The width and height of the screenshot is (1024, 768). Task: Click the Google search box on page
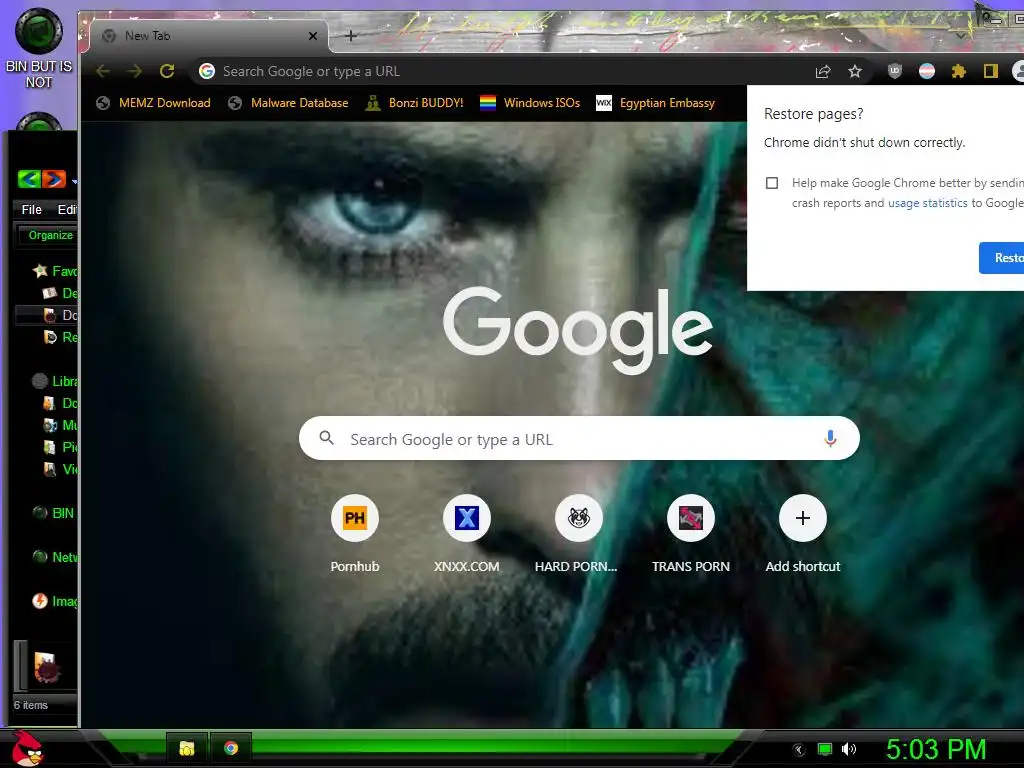pos(579,438)
